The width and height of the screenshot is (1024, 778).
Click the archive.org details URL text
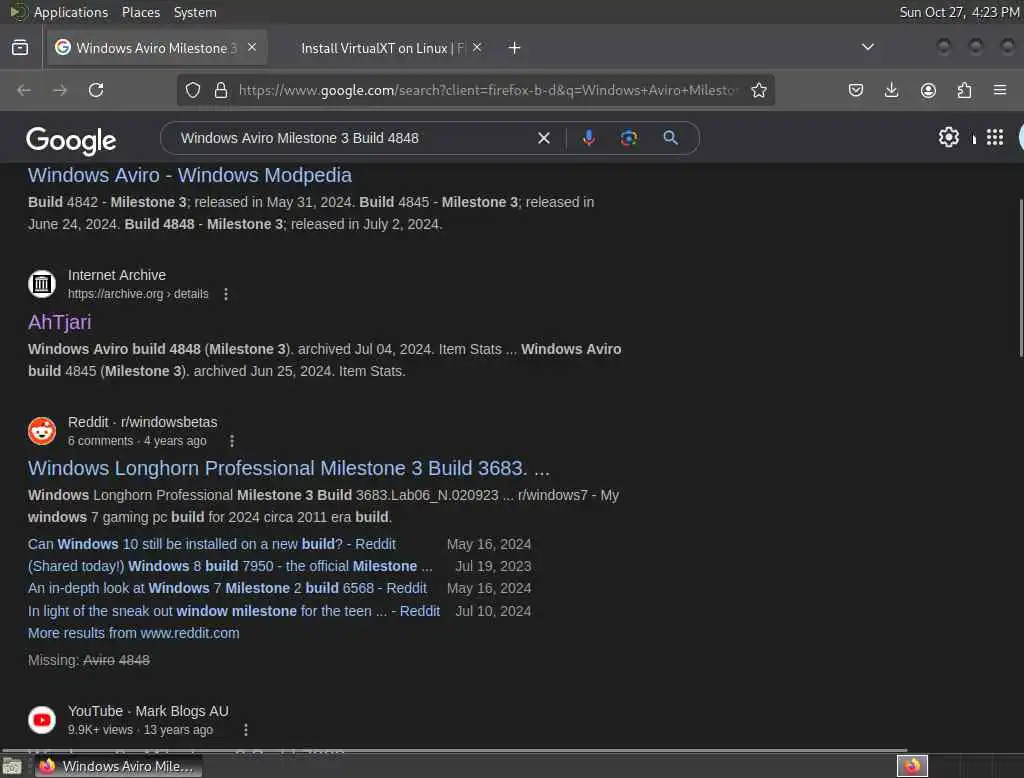(138, 294)
